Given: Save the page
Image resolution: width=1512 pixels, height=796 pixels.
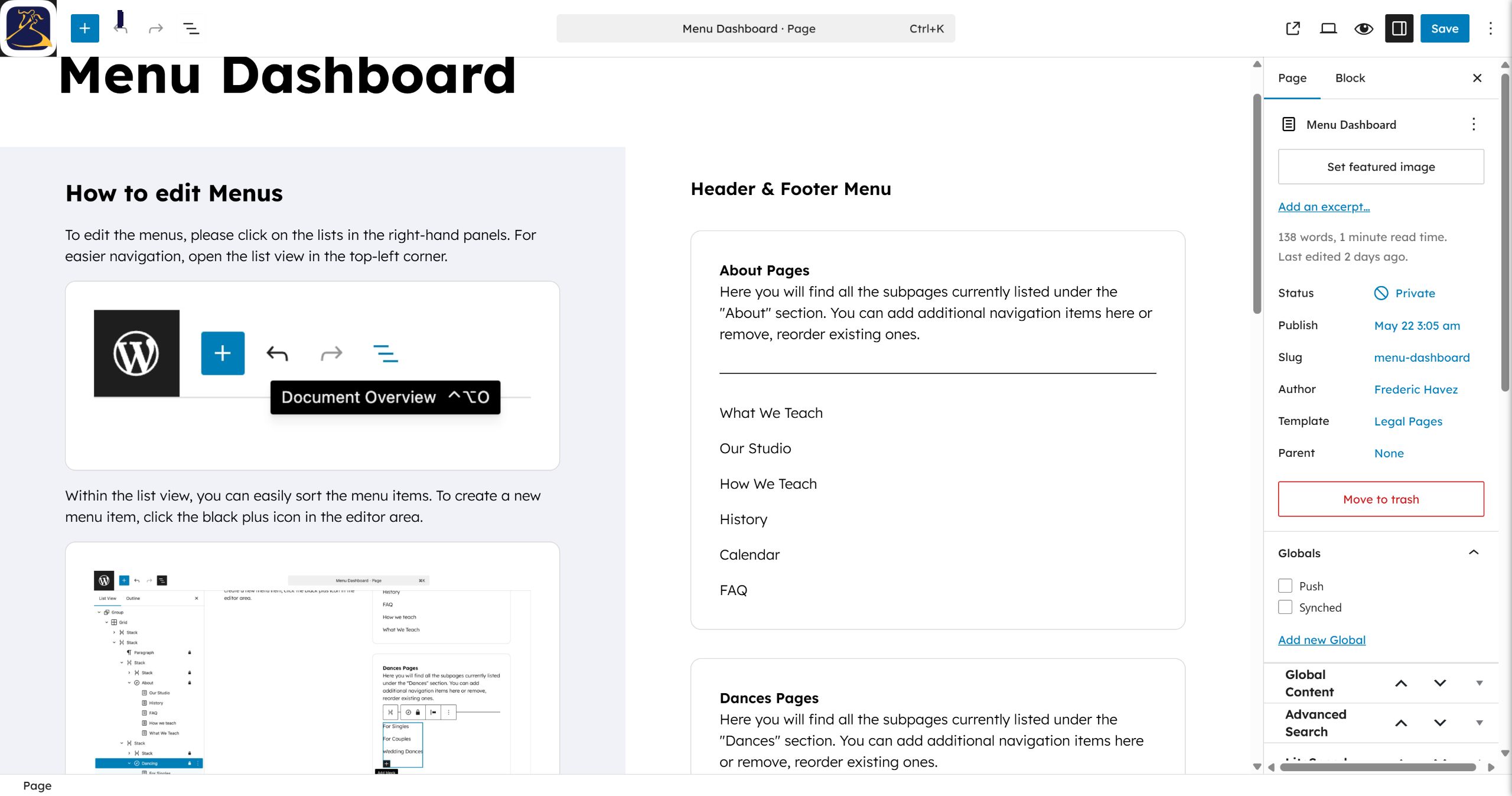Looking at the screenshot, I should (x=1445, y=28).
